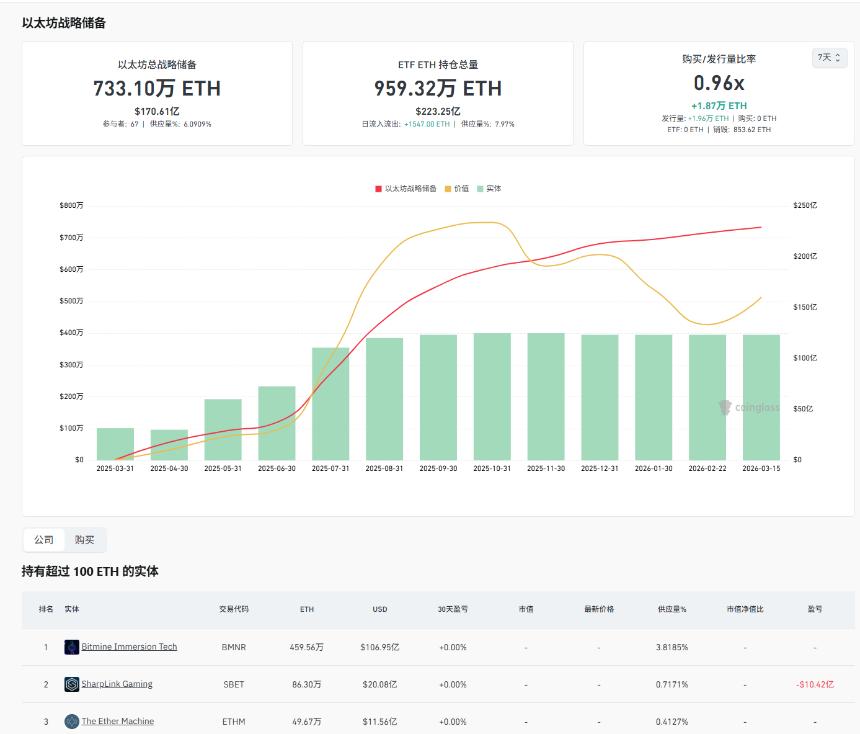This screenshot has height=734, width=860.
Task: Click the coinglass watermark logo on chart
Action: click(x=749, y=407)
